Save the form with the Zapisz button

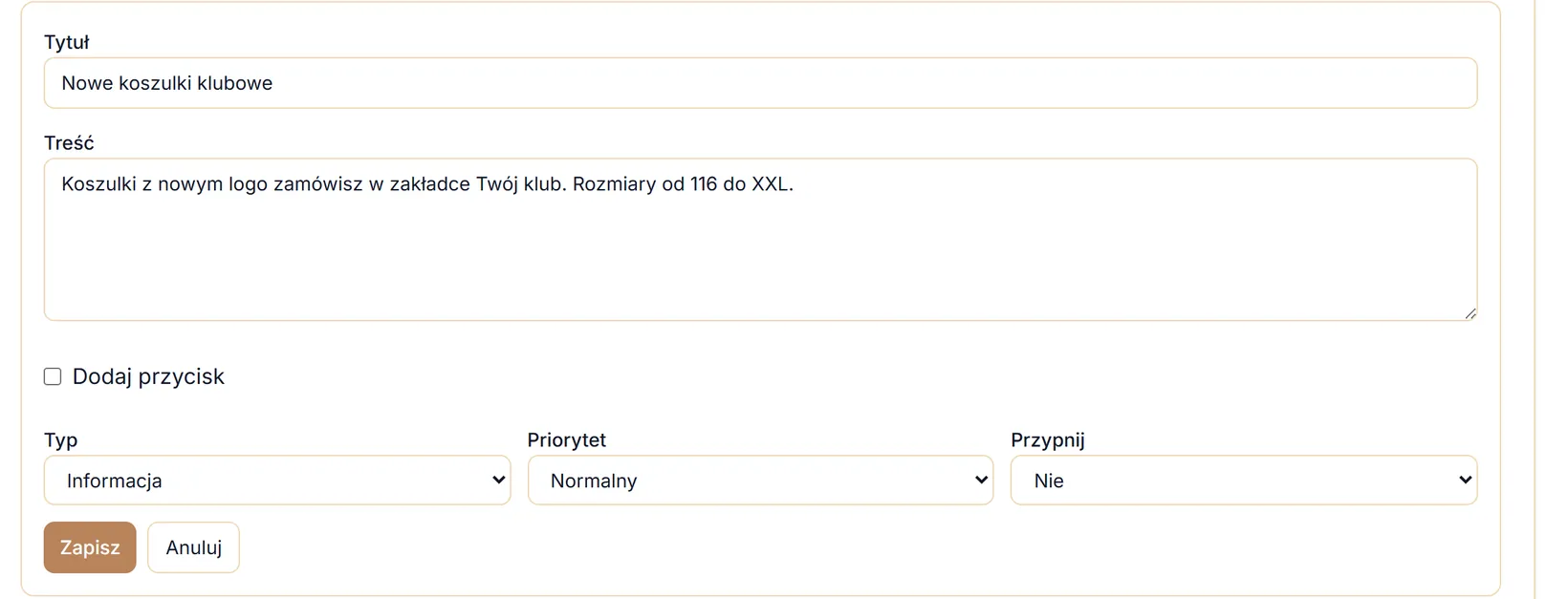(90, 547)
